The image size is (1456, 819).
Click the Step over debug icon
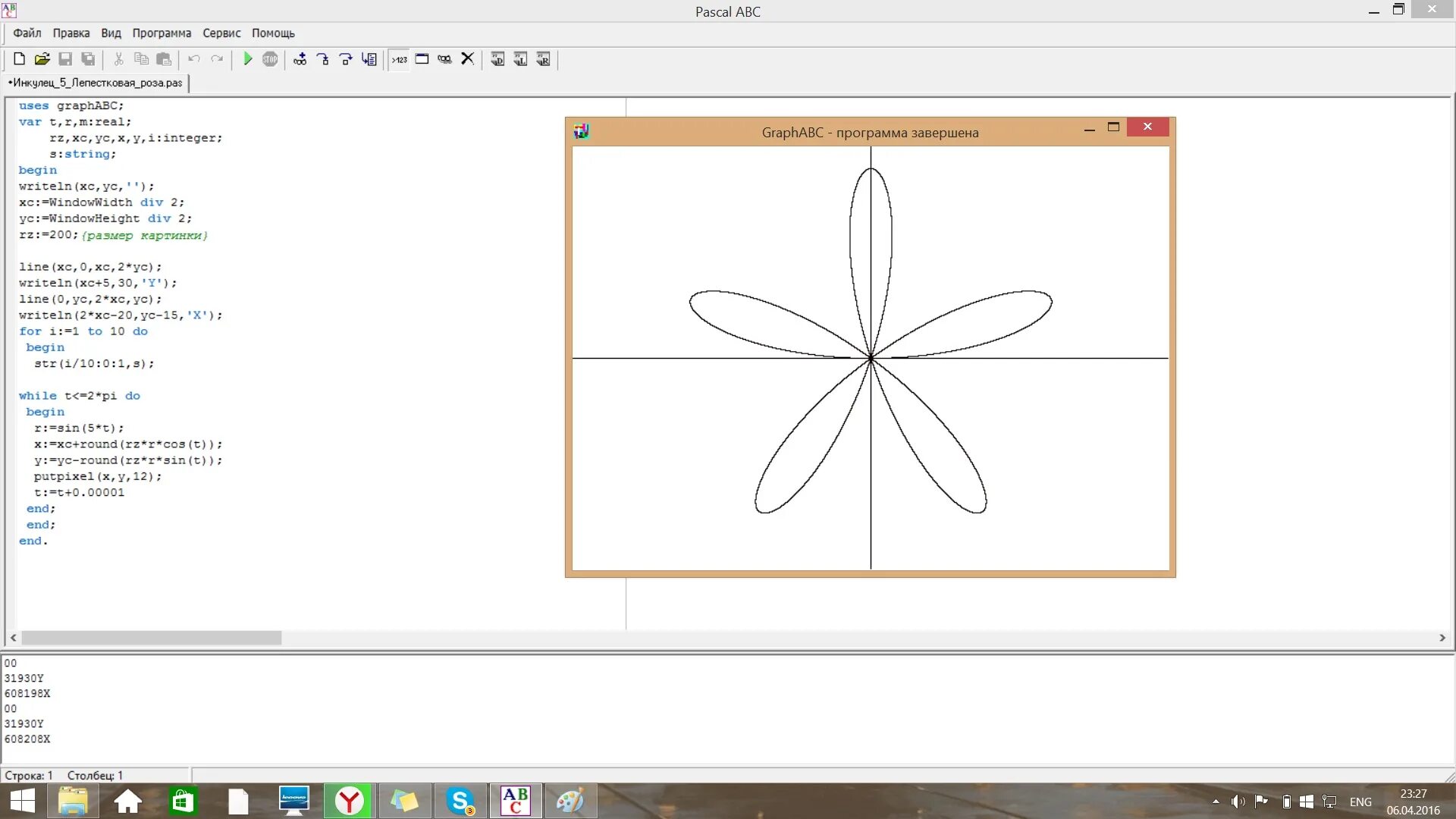pyautogui.click(x=346, y=59)
